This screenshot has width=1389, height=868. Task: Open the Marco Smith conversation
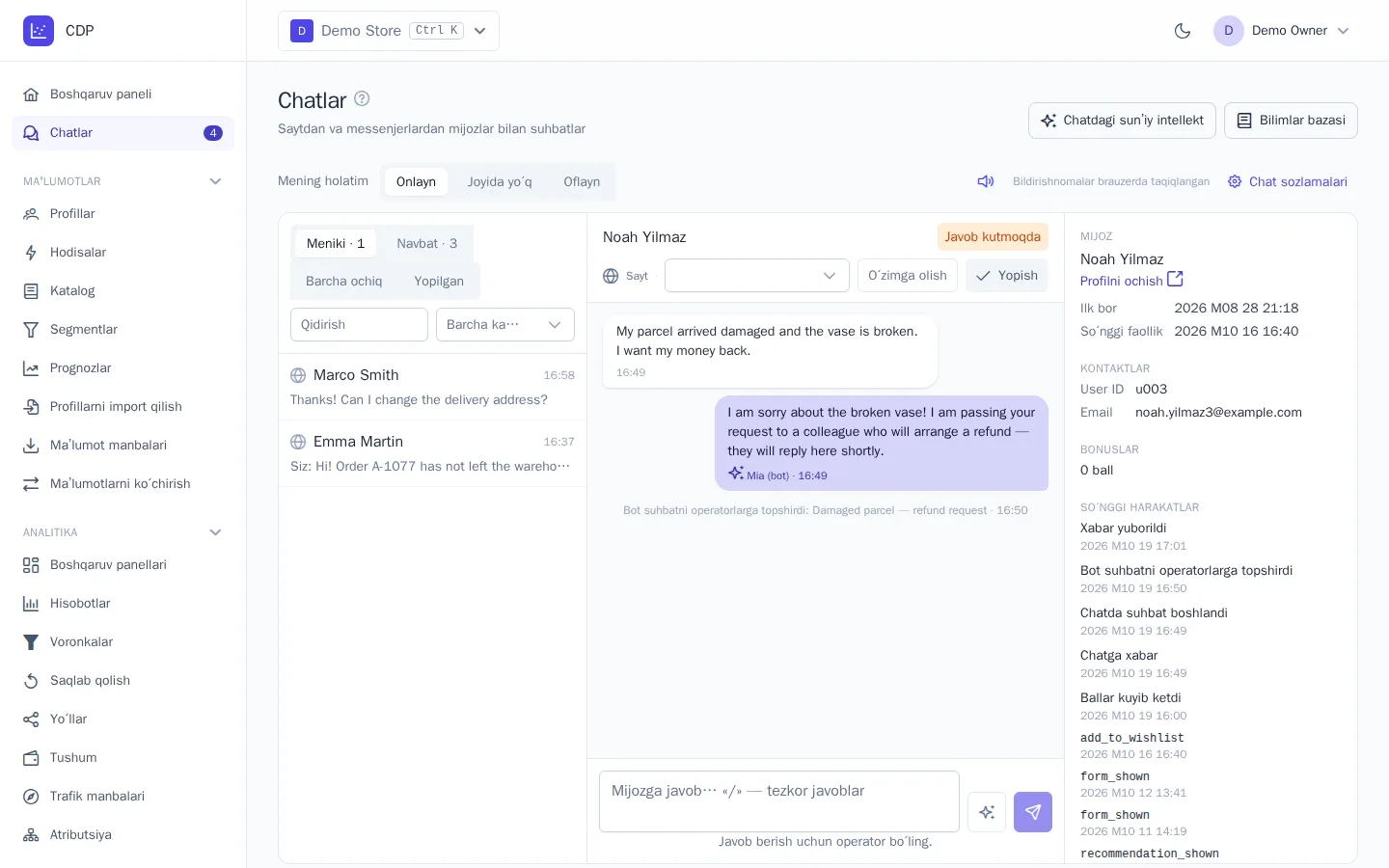(432, 387)
